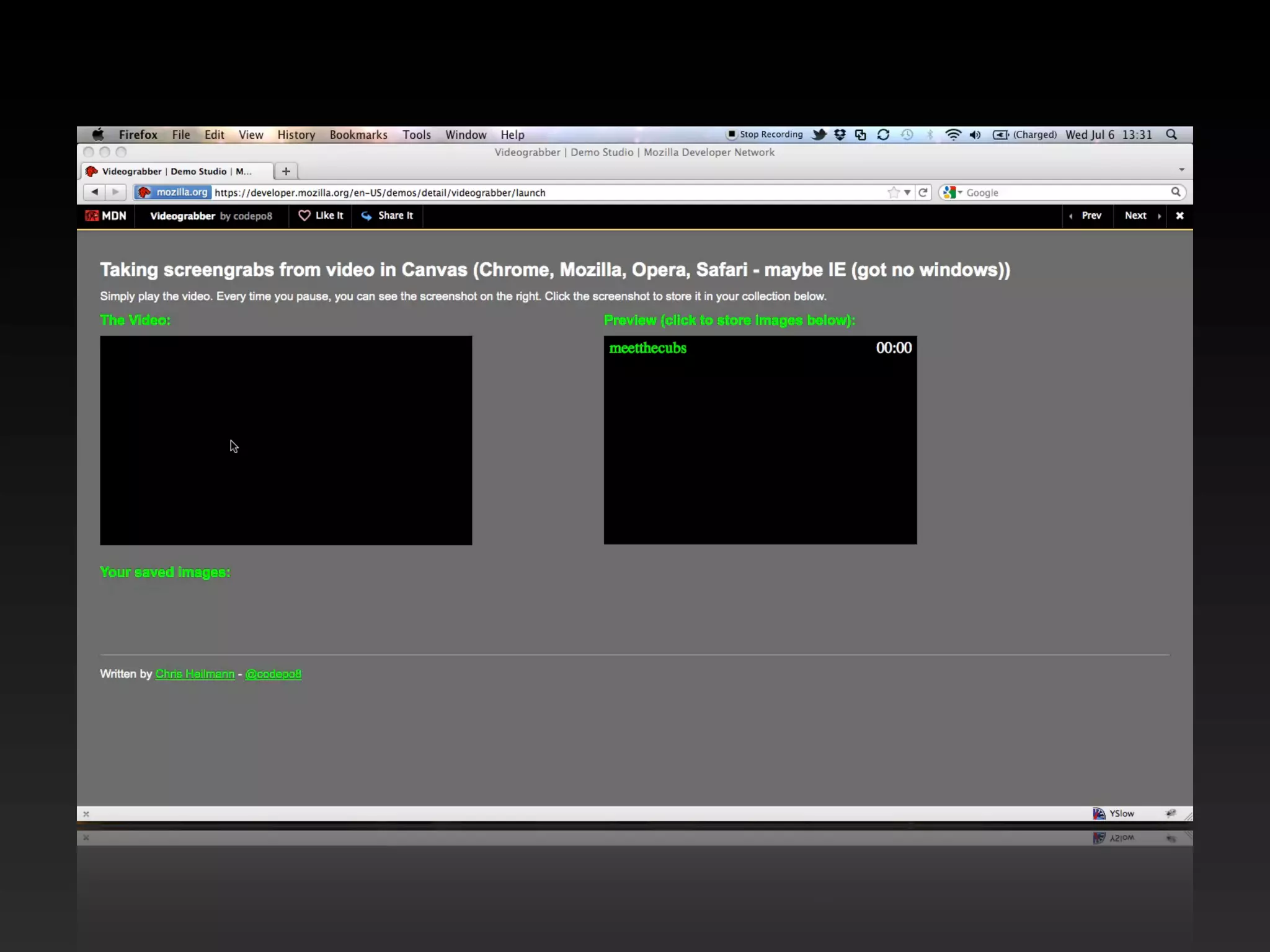The width and height of the screenshot is (1270, 952).
Task: Click the search magnifier in Google box
Action: [x=1175, y=192]
